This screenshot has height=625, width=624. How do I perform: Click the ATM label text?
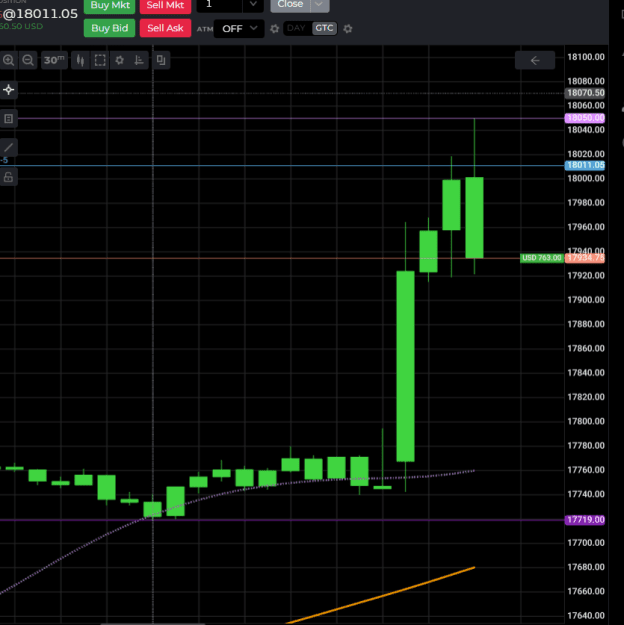pos(205,29)
